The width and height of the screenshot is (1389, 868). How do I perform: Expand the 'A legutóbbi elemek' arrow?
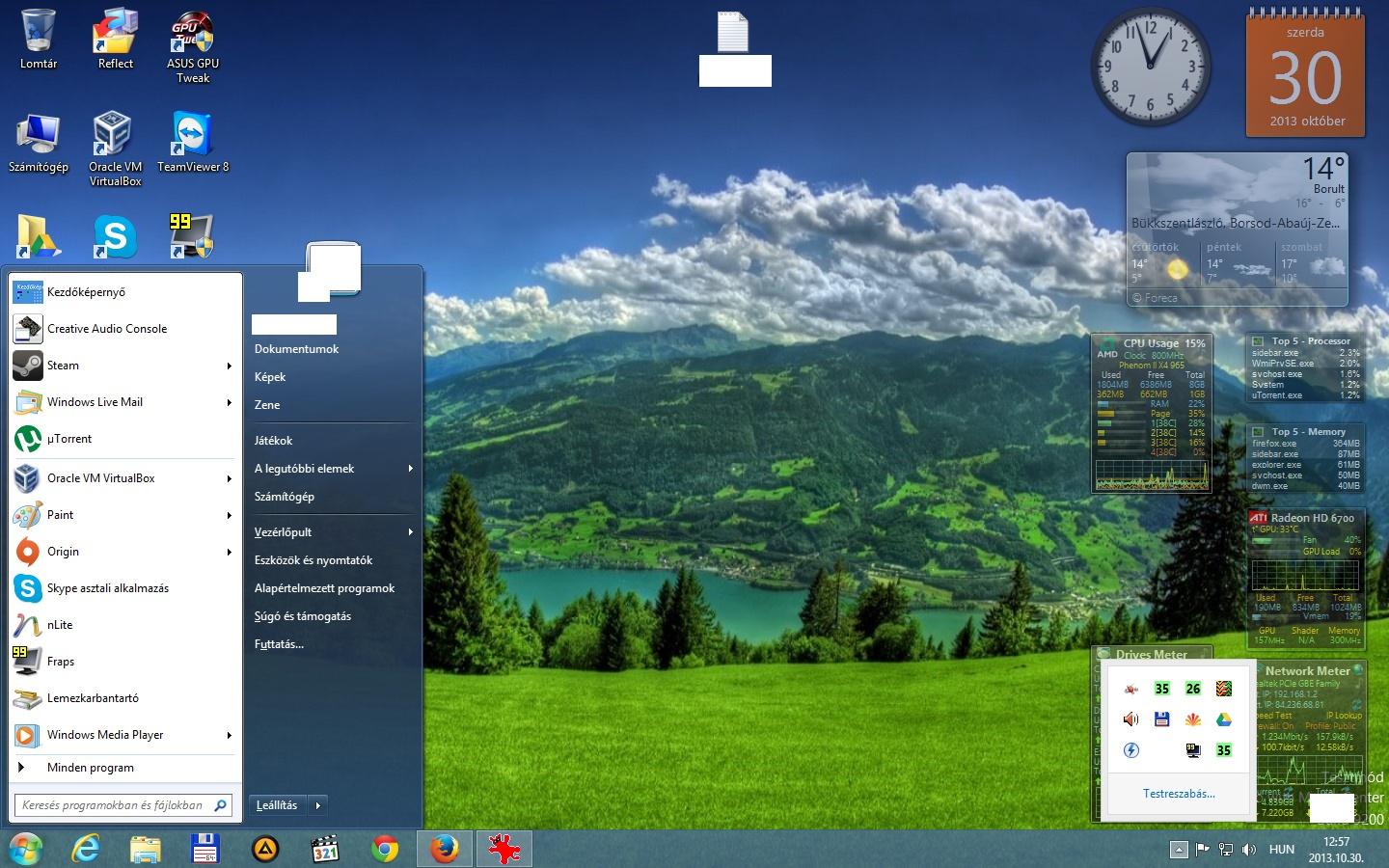(x=410, y=469)
